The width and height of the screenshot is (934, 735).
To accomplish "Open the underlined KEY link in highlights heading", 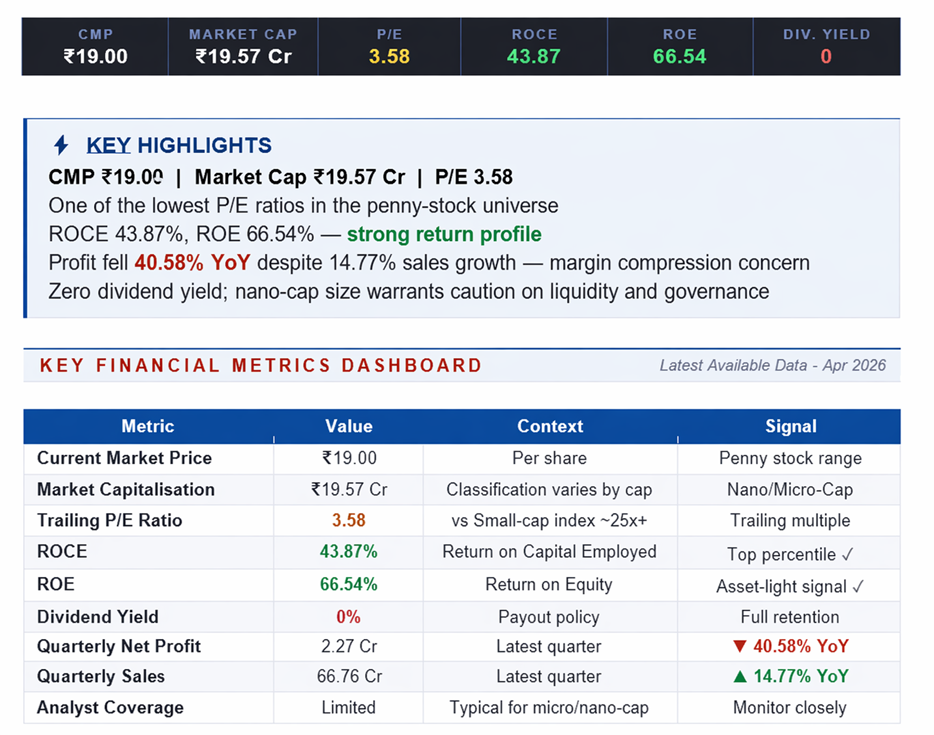I will (108, 145).
